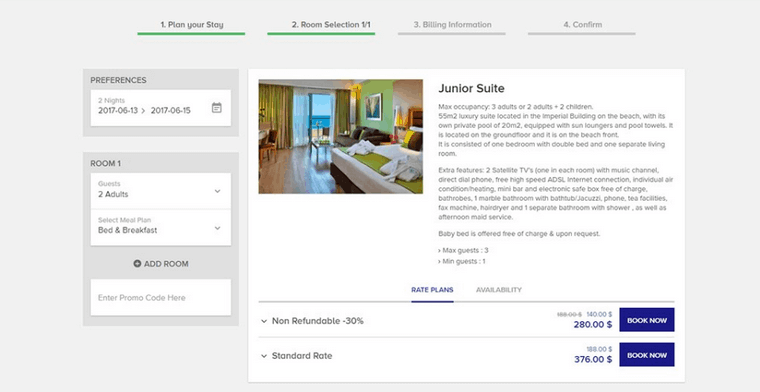Screen dimensions: 760x392
Task: Click the 2017-06-13 check-in date
Action: coord(118,110)
